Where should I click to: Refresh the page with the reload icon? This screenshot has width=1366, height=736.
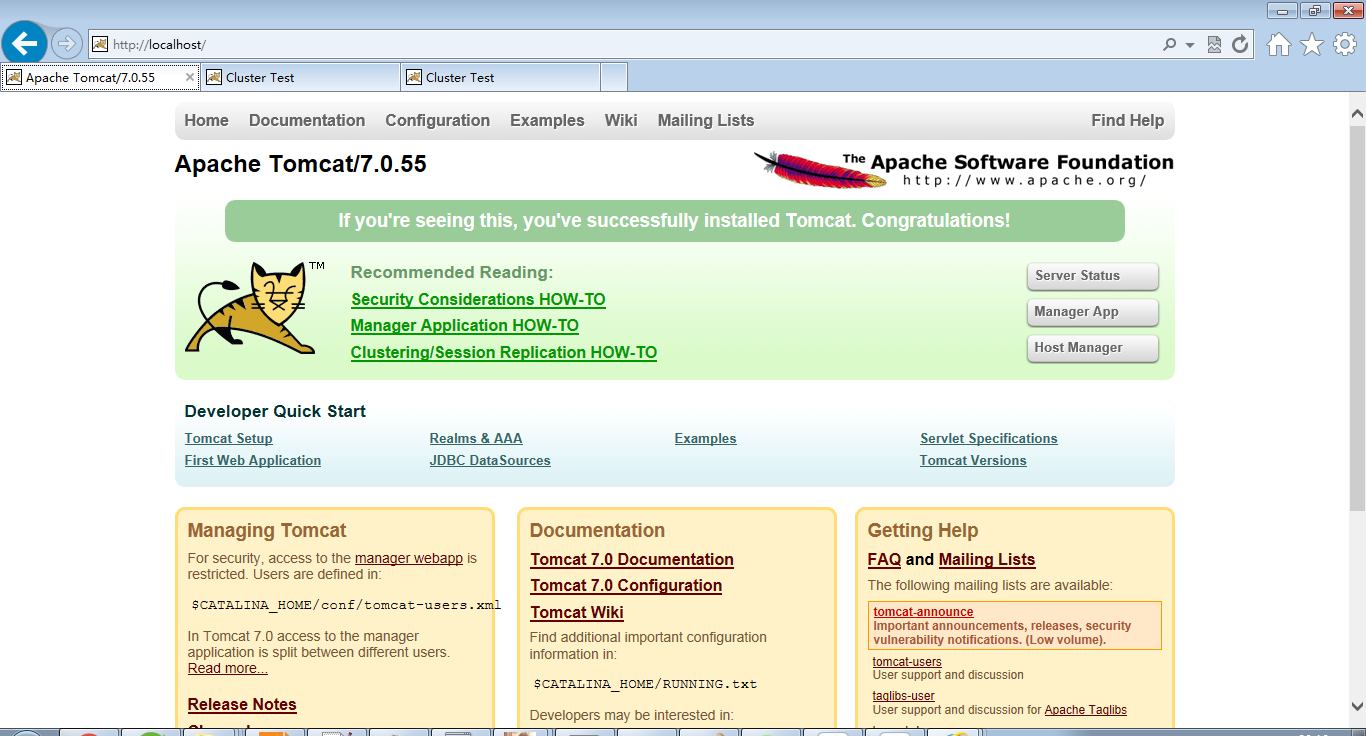click(x=1241, y=44)
